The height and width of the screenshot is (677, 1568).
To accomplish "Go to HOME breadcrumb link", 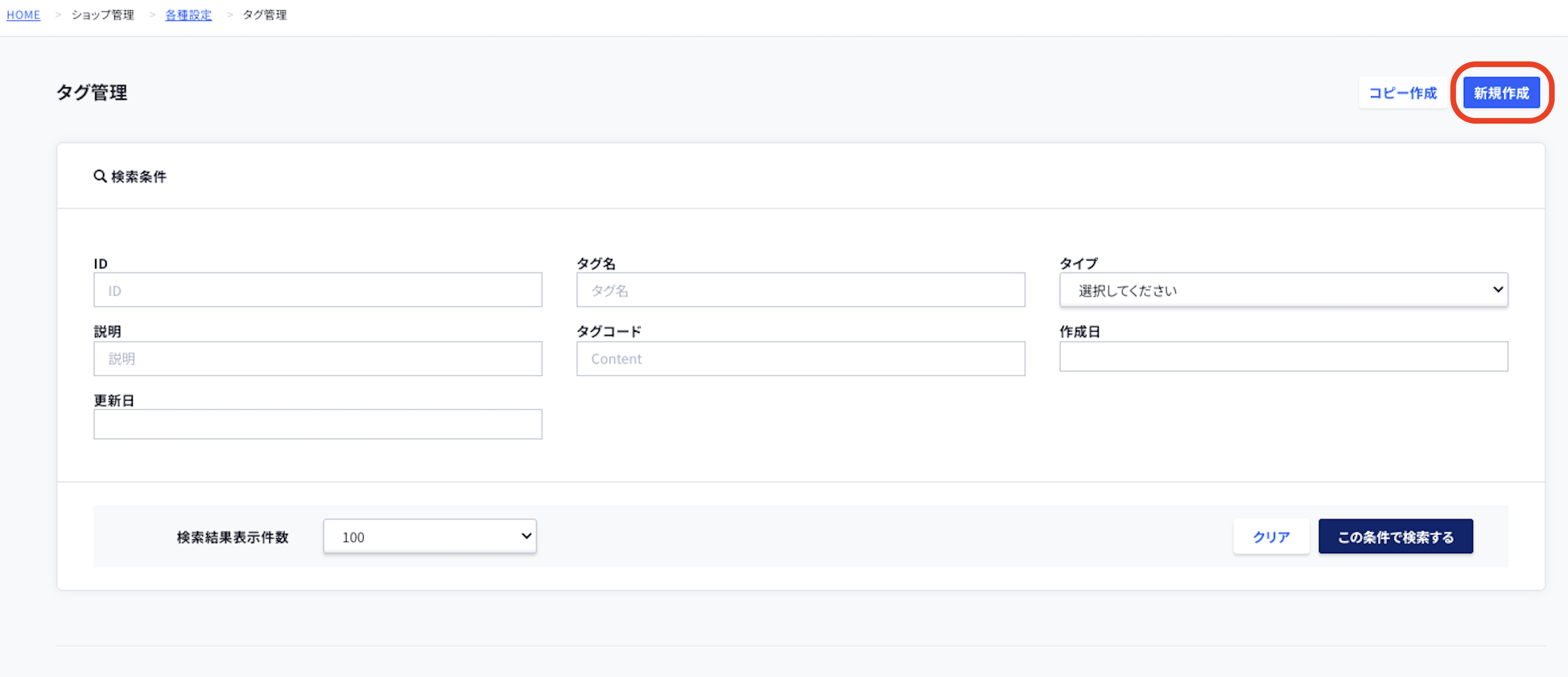I will [x=23, y=15].
